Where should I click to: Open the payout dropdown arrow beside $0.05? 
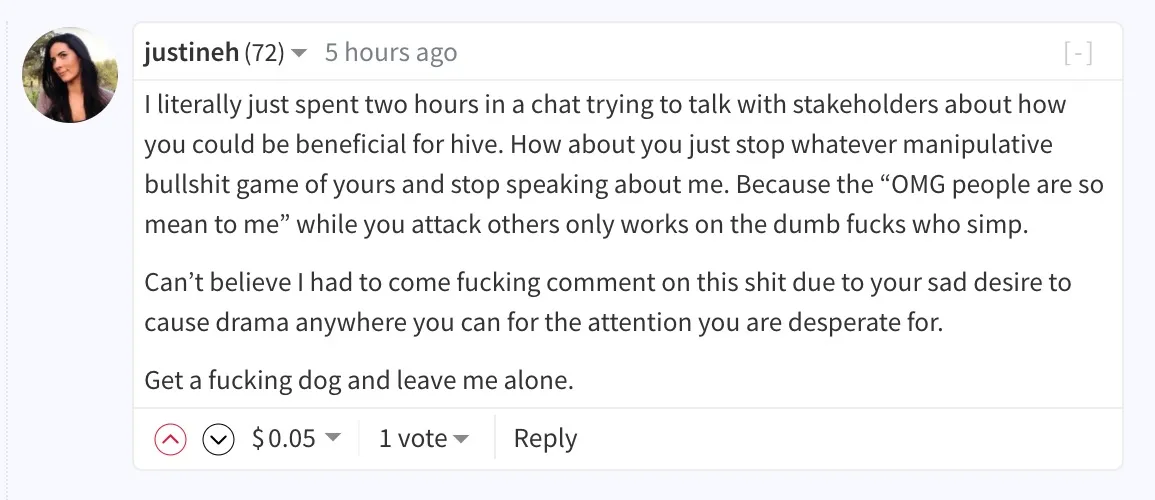click(x=333, y=437)
